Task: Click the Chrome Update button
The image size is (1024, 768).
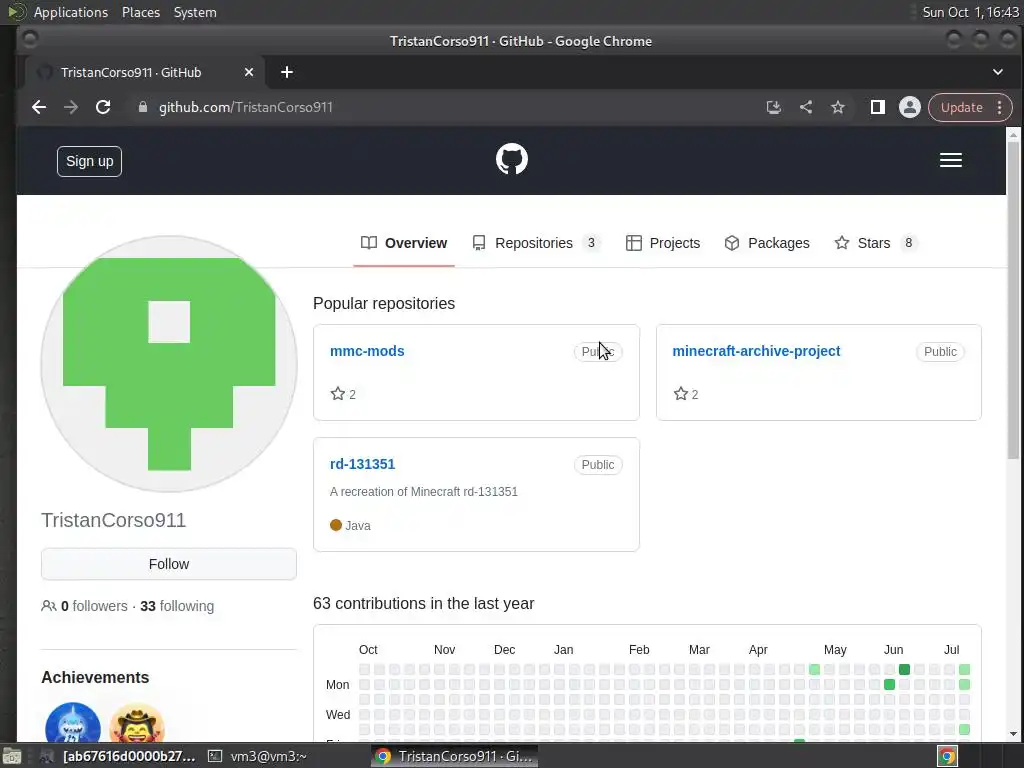Action: coord(961,107)
